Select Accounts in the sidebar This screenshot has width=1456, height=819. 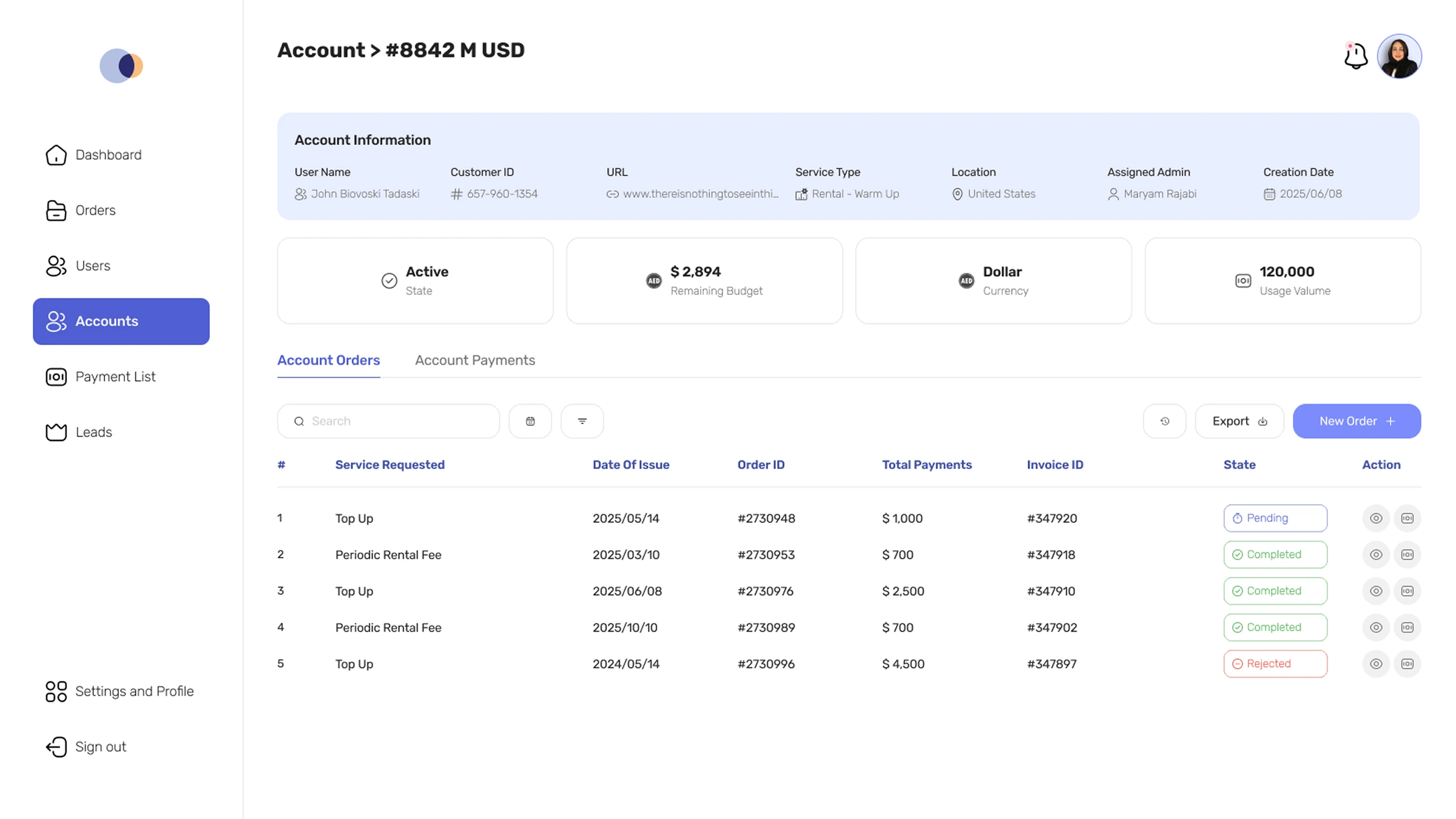pos(121,322)
